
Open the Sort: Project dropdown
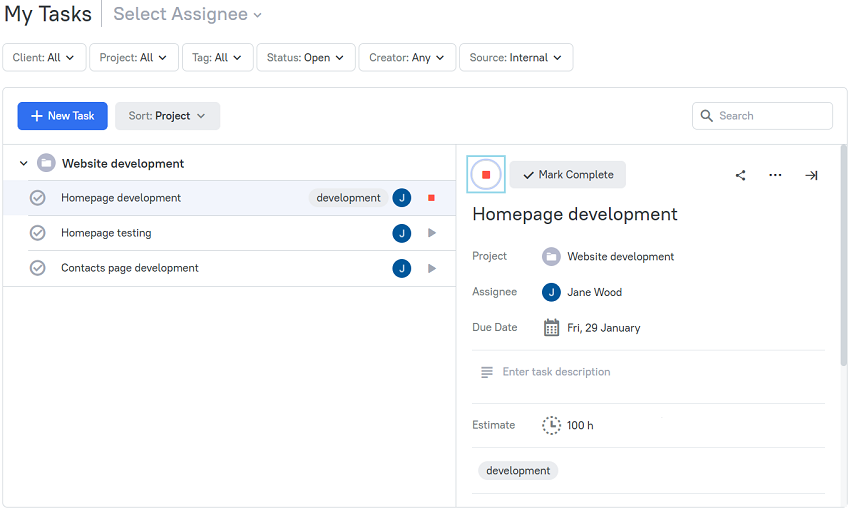click(168, 116)
